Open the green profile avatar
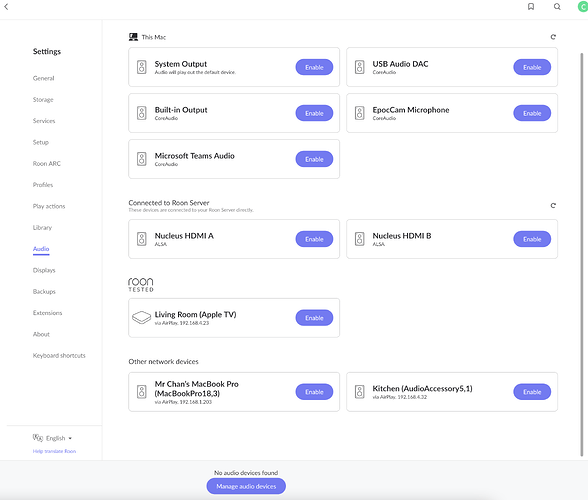 point(583,6)
